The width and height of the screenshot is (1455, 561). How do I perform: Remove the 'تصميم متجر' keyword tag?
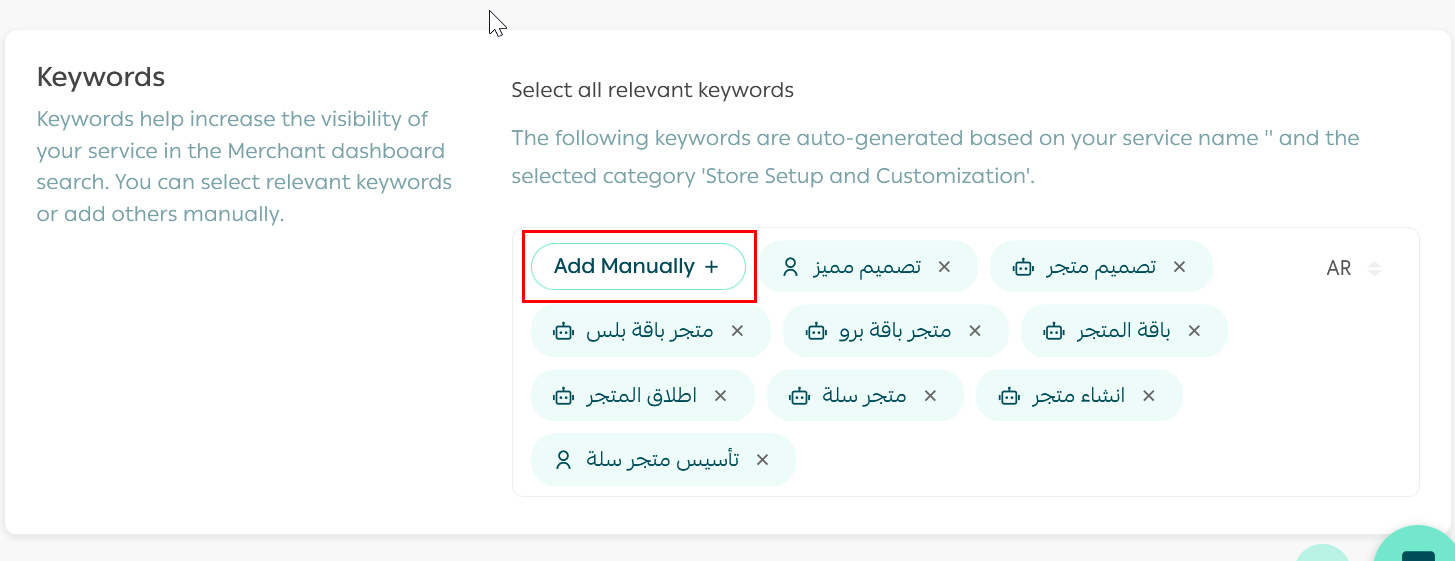1179,267
